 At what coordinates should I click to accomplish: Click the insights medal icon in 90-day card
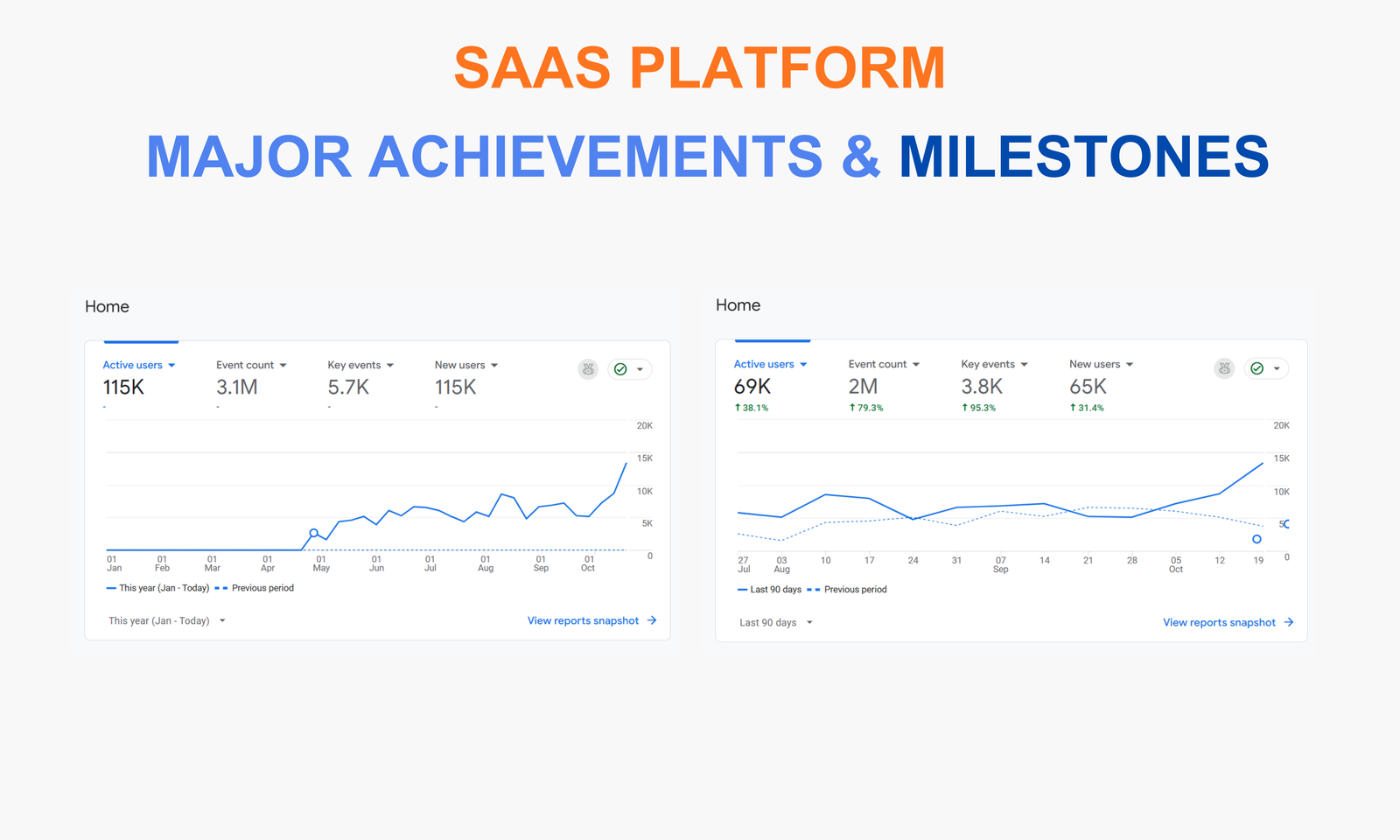[1224, 368]
